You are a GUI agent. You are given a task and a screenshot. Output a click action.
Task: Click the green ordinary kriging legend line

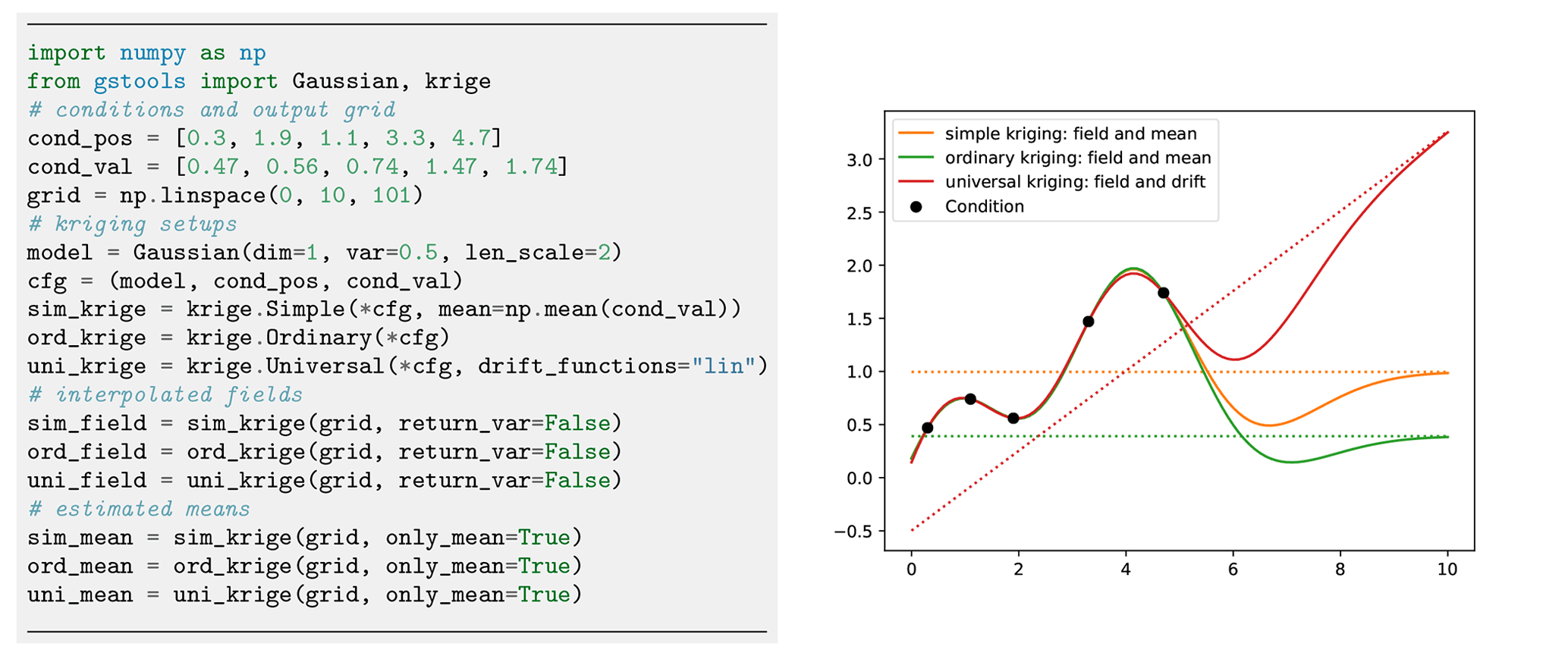click(x=916, y=158)
